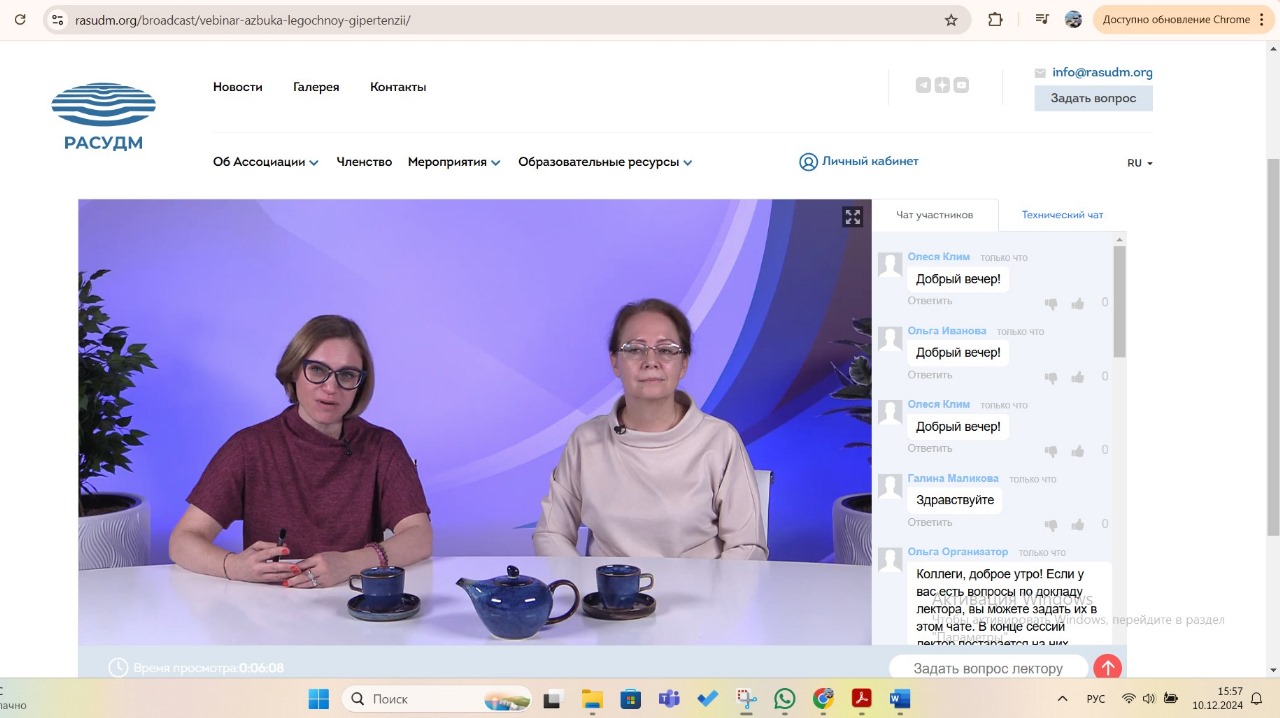1280x718 pixels.
Task: Reload the page with the browser refresh icon
Action: click(20, 19)
